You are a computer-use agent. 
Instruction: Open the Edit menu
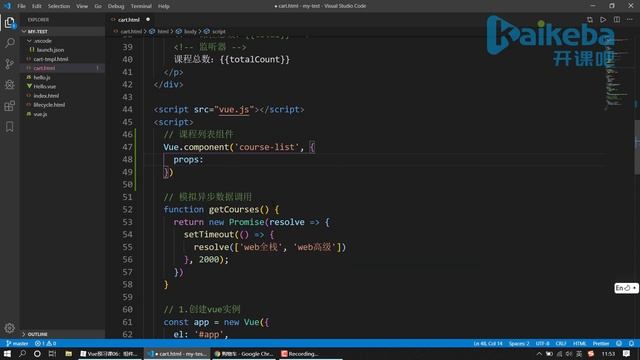[x=37, y=6]
